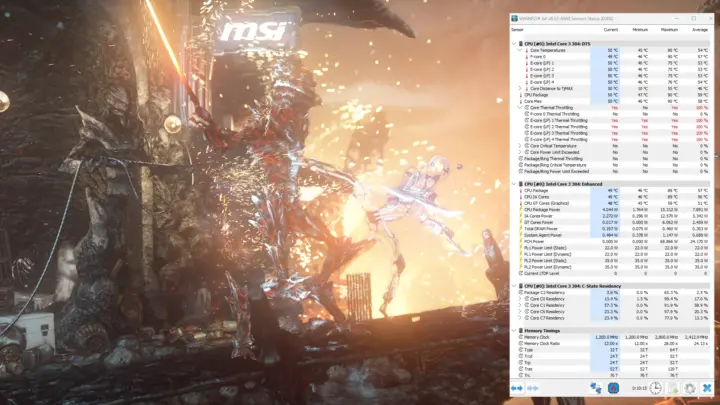Viewport: 720px width, 405px height.
Task: Click the lightning icon beside System Agent Power
Action: pyautogui.click(x=521, y=235)
